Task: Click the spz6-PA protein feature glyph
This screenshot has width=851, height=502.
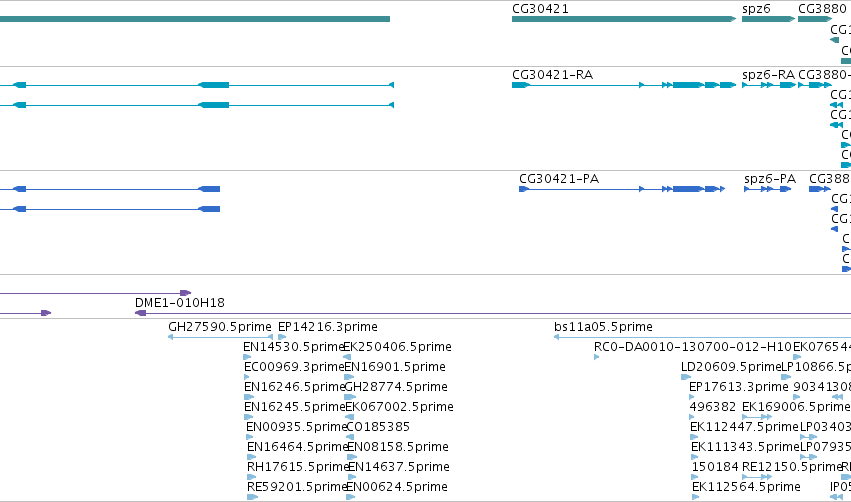Action: tap(767, 189)
